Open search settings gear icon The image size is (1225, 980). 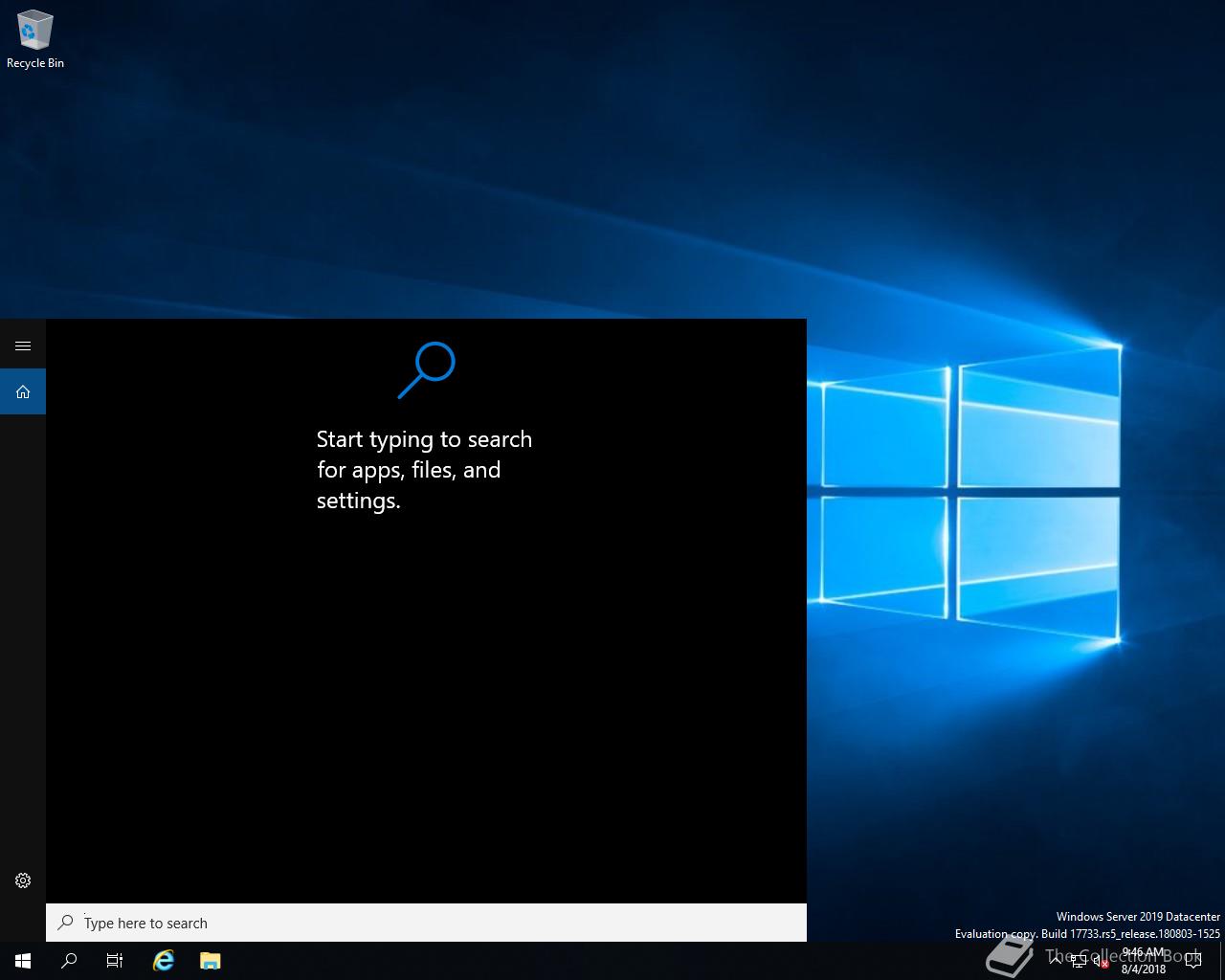coord(23,880)
